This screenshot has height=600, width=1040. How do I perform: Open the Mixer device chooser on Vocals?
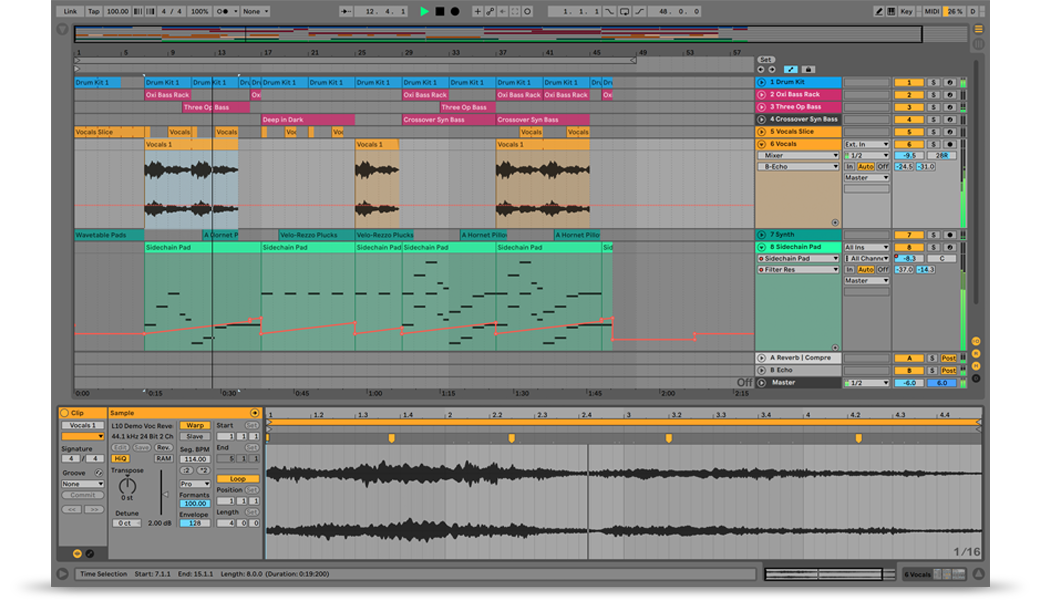tap(799, 155)
